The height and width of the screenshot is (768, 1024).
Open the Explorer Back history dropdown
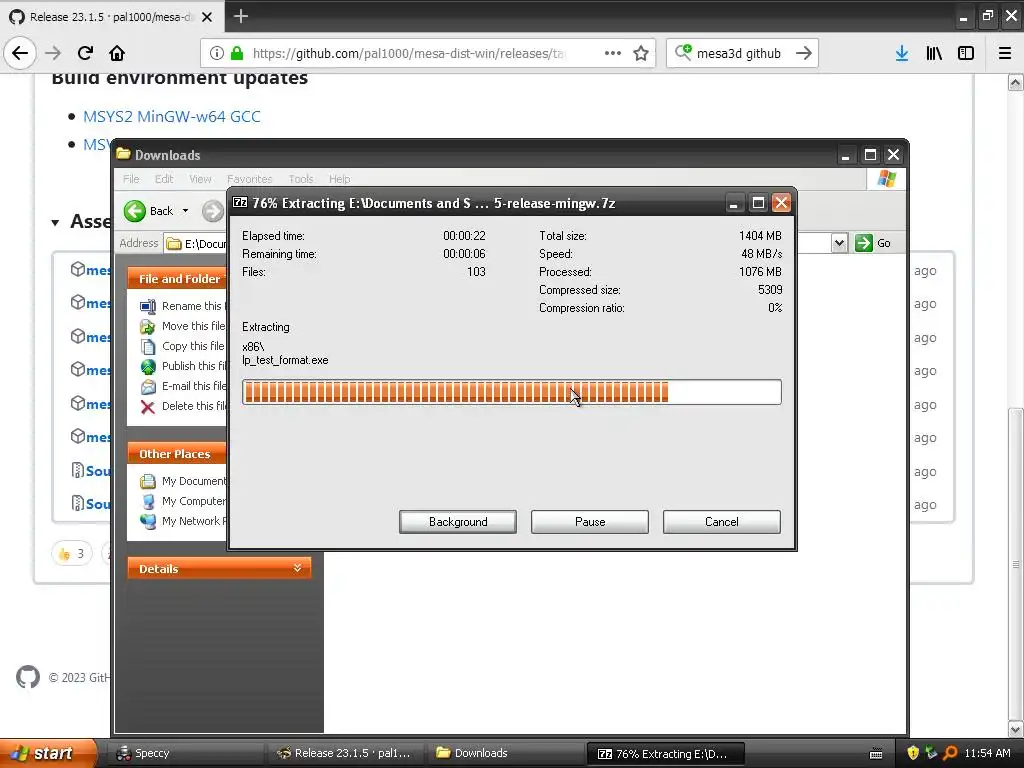pos(185,211)
